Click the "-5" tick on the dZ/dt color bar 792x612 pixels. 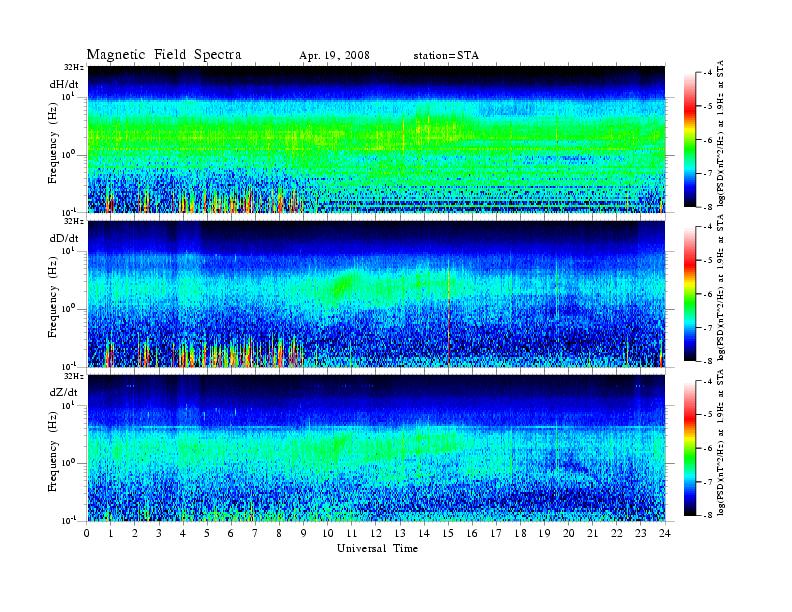click(708, 415)
